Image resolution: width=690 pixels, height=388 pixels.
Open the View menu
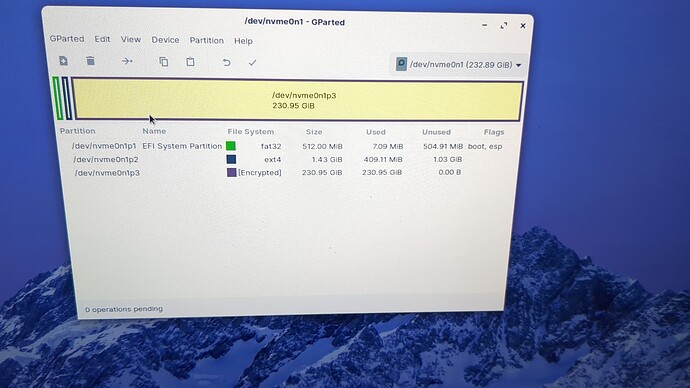click(x=131, y=40)
